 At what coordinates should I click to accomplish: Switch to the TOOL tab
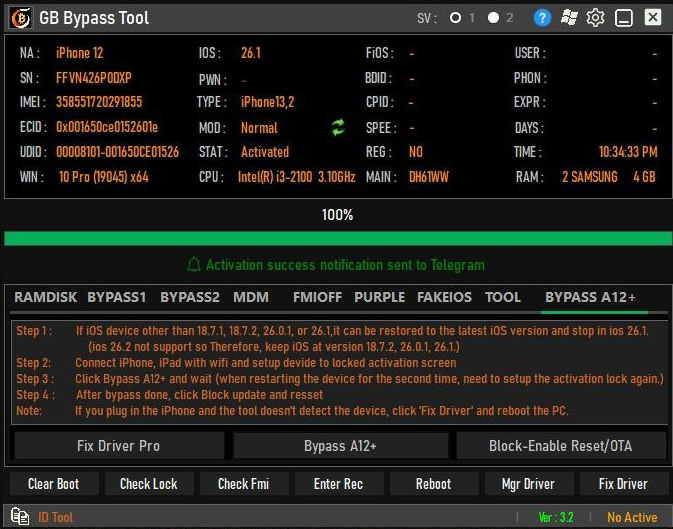click(503, 297)
